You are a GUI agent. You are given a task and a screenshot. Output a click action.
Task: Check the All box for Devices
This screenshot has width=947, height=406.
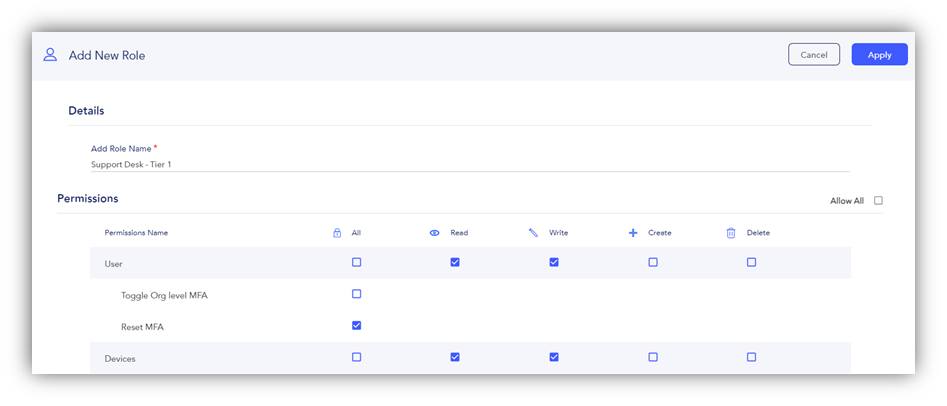[356, 357]
